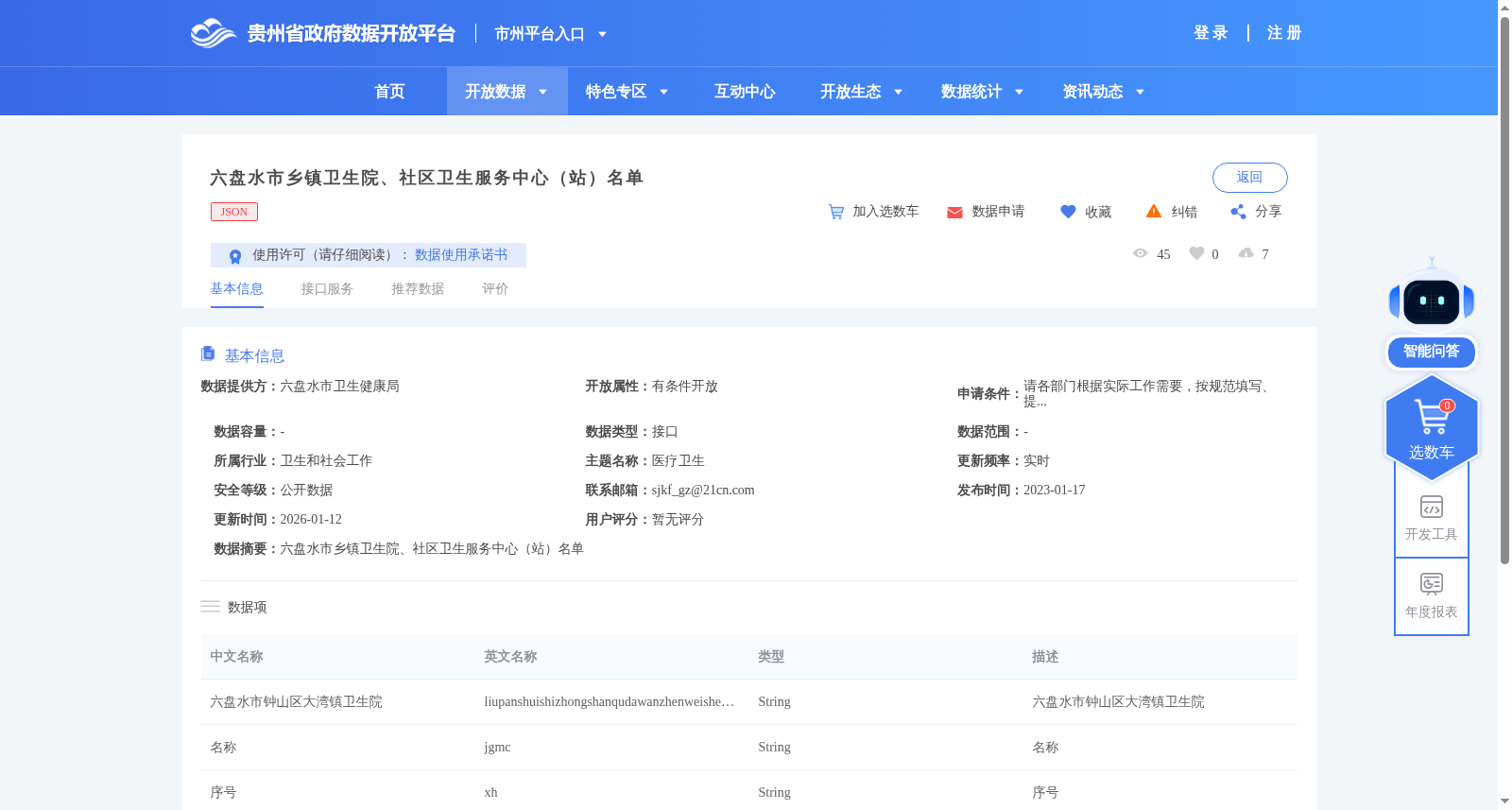Click the 卫生和社会工作 industry value
Screen dimensions: 1512x810
(326, 461)
